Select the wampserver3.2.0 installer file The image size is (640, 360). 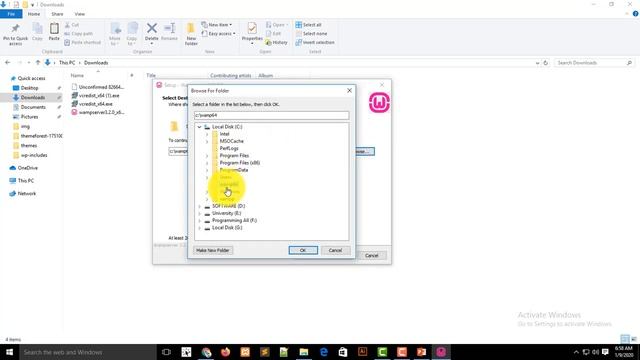pyautogui.click(x=101, y=112)
